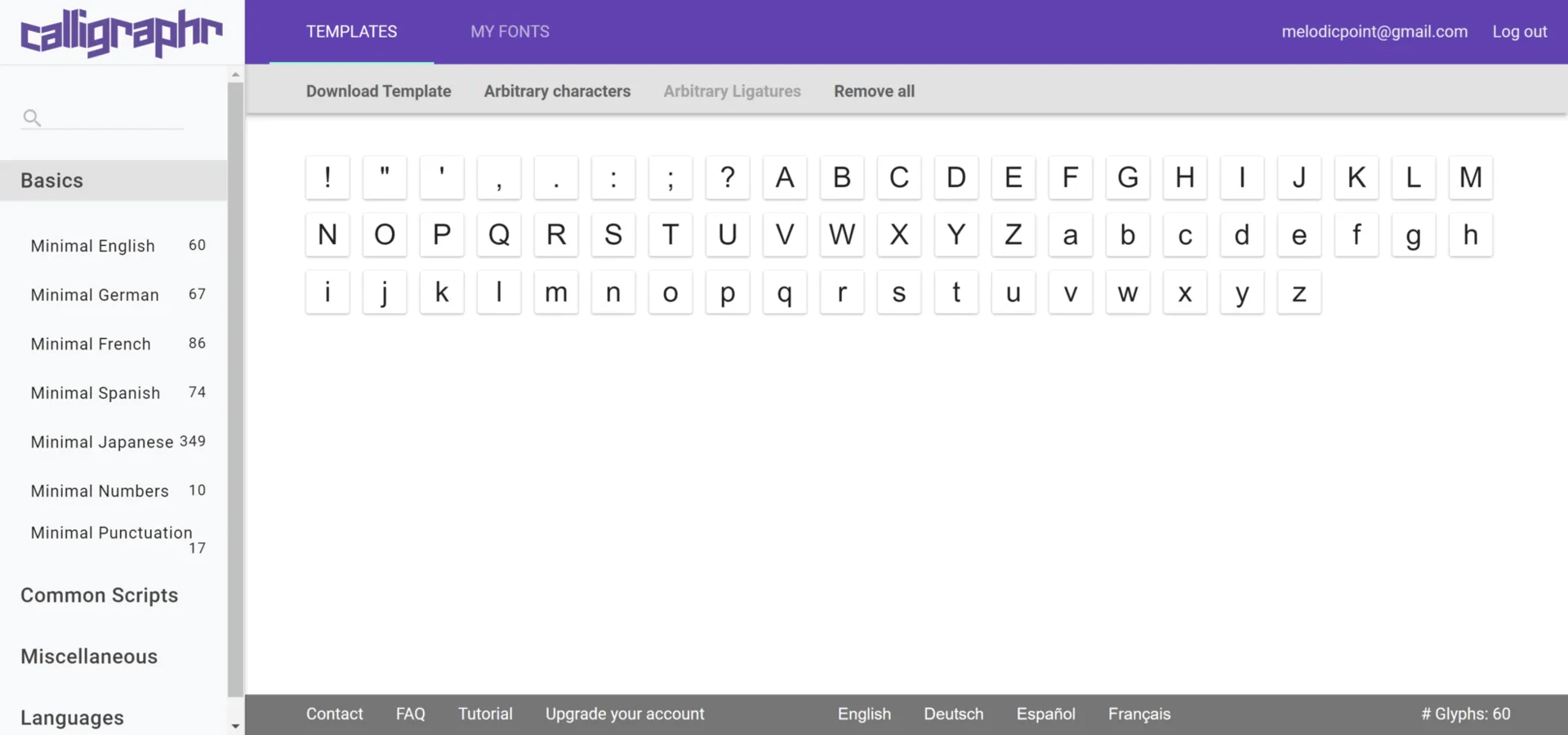Click the search magnifier icon in the sidebar
Screen dimensions: 1568x735
pos(31,118)
